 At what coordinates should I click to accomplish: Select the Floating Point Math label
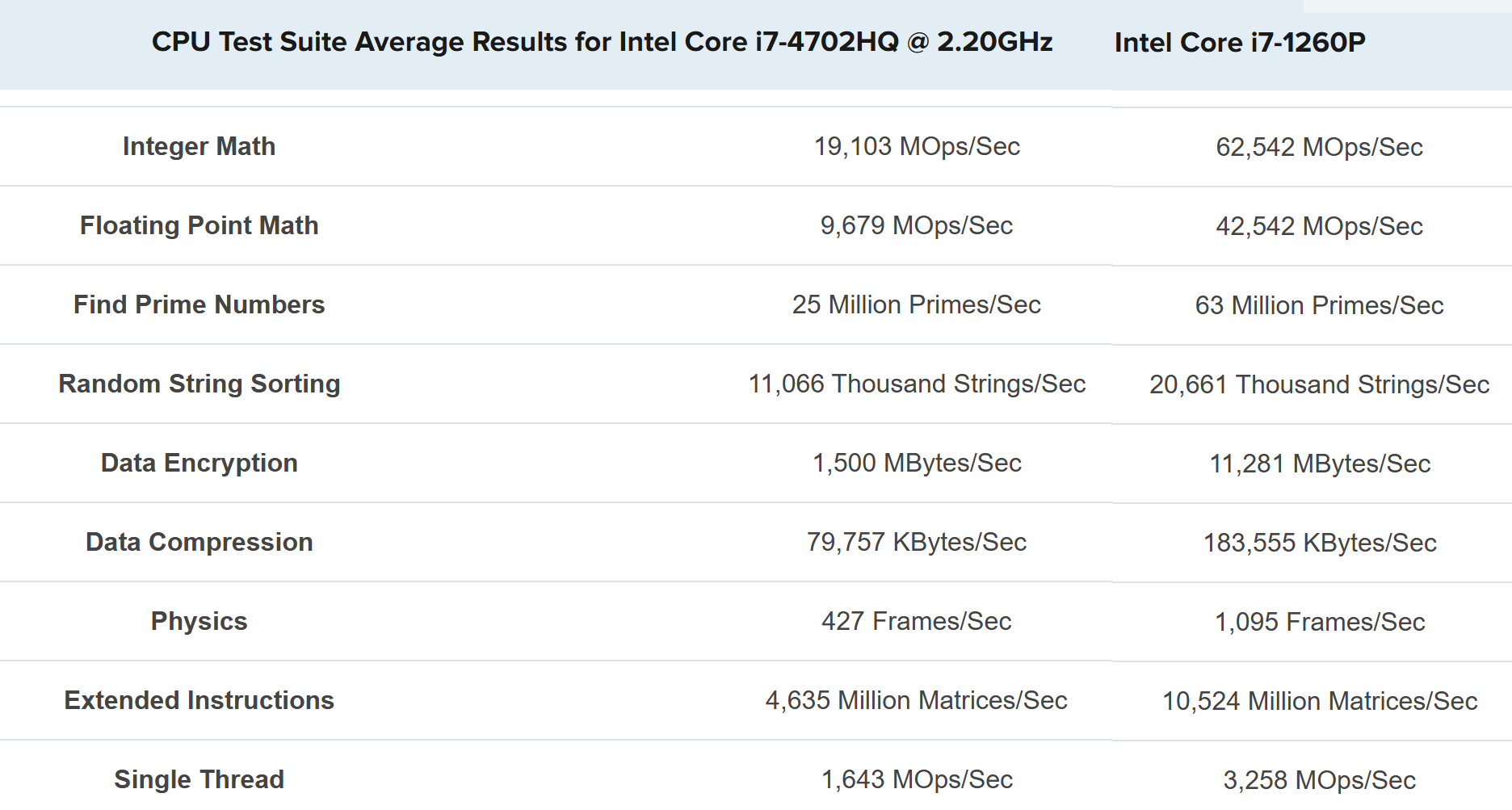pyautogui.click(x=199, y=225)
